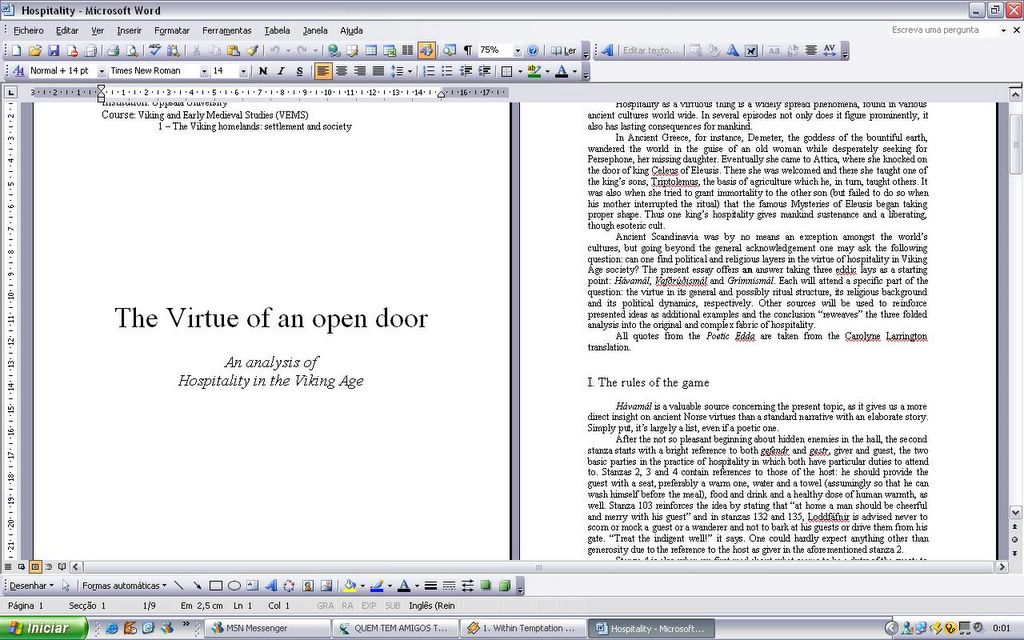1024x640 pixels.
Task: Open the WordArt Shape button
Action: [733, 50]
